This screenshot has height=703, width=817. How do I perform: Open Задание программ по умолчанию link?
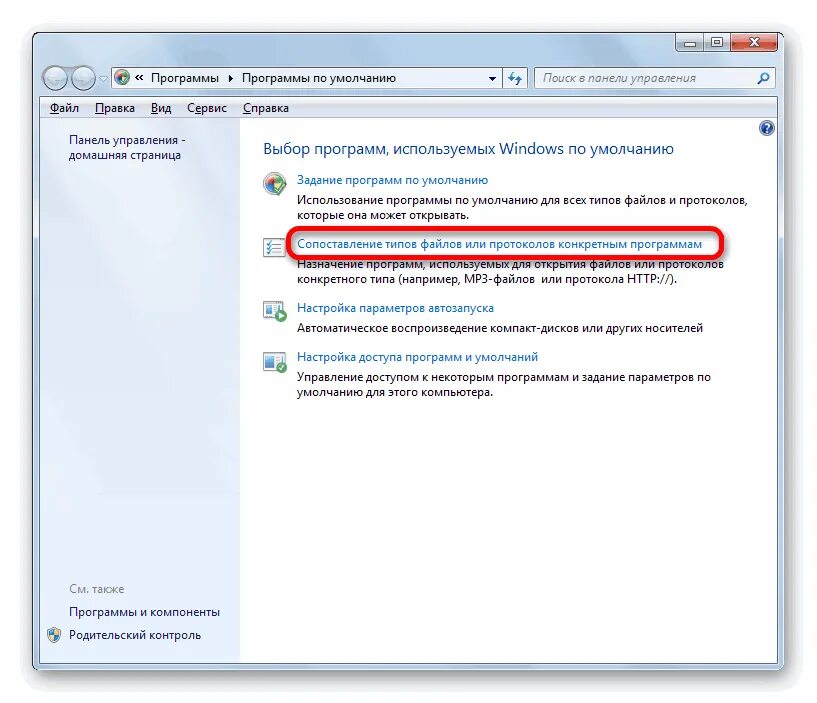click(x=392, y=180)
